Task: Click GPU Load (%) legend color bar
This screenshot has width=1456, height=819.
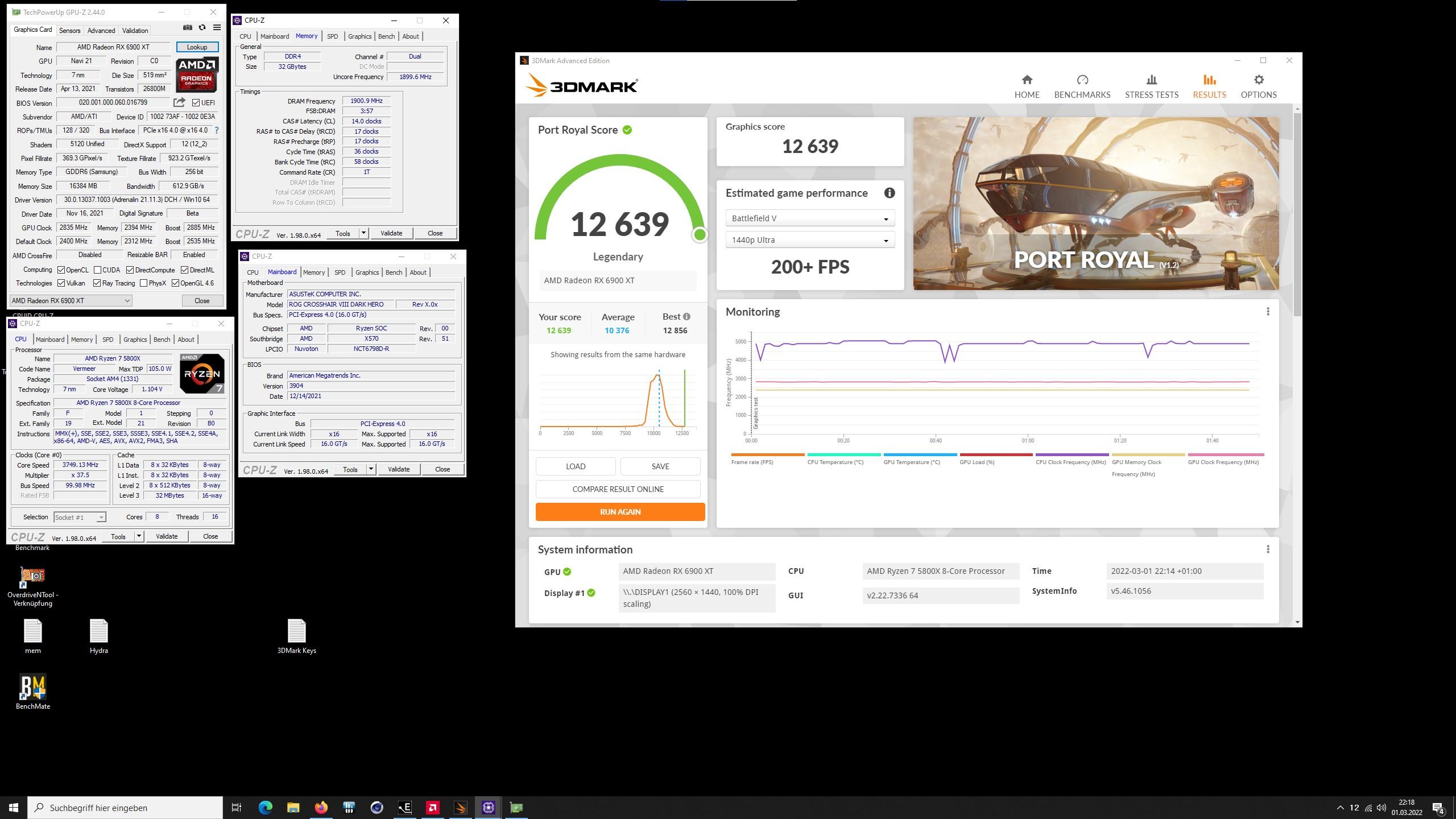Action: [x=996, y=454]
